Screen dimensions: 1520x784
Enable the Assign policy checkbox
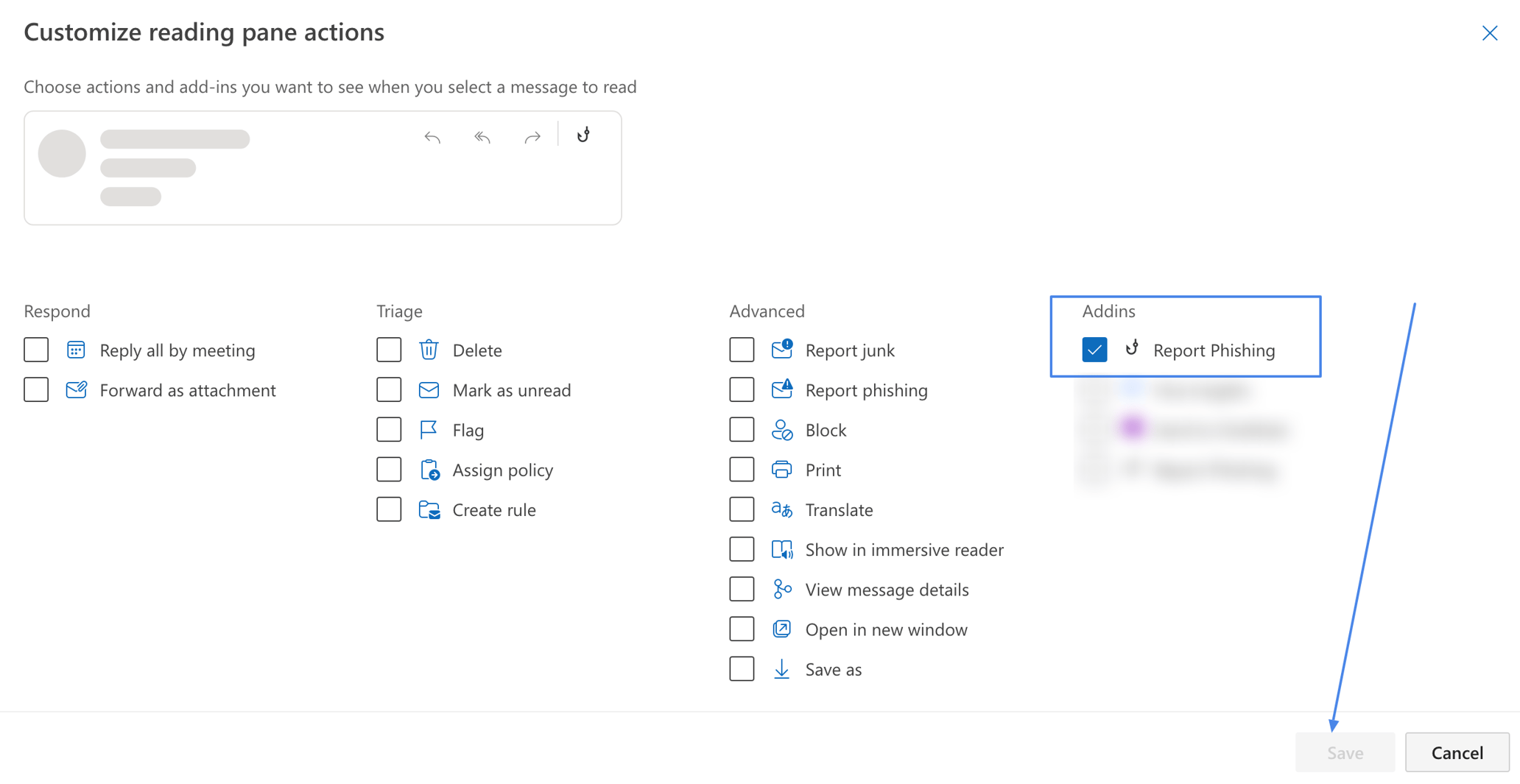pyautogui.click(x=389, y=469)
